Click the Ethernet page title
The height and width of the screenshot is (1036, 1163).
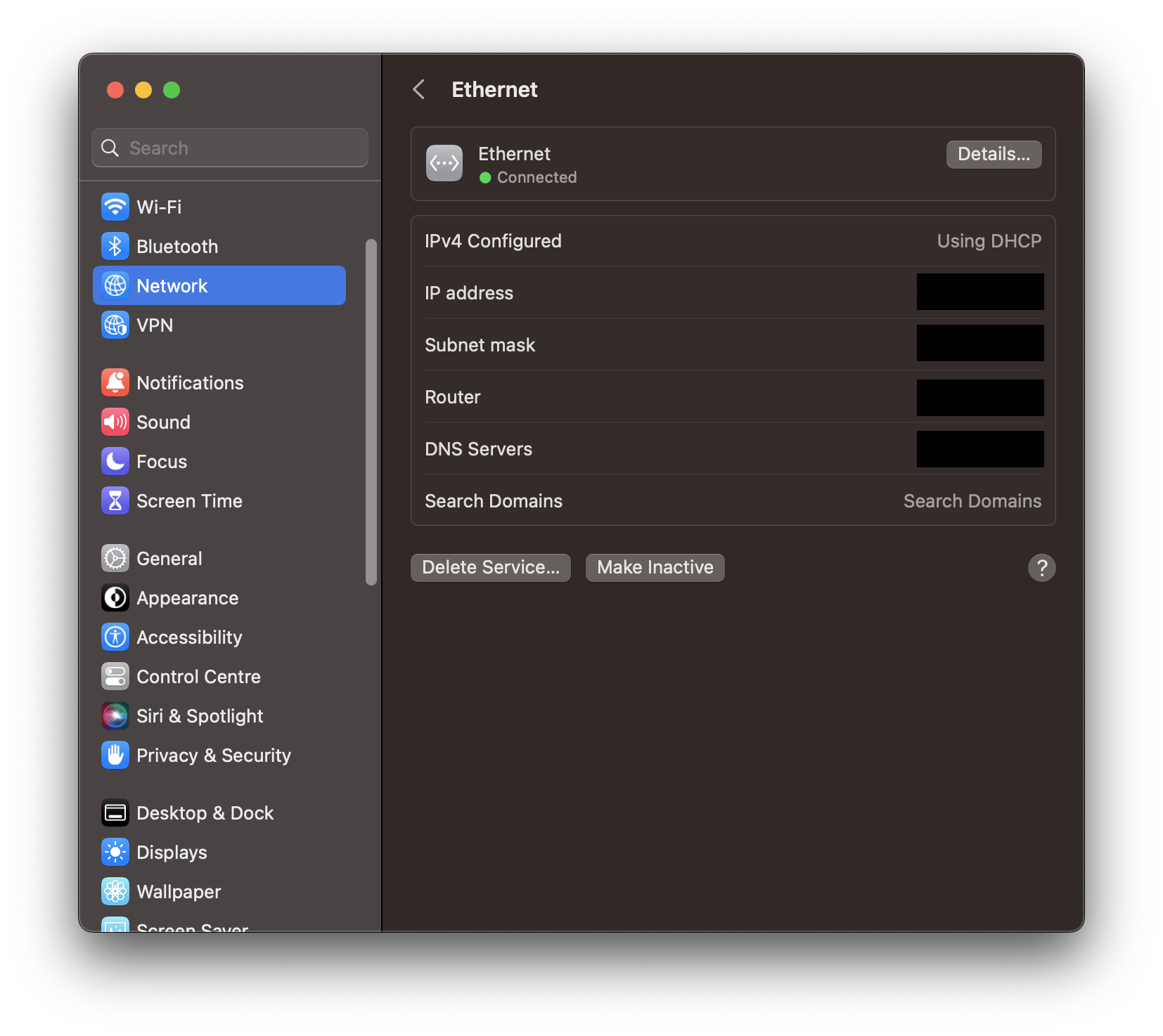click(x=494, y=89)
